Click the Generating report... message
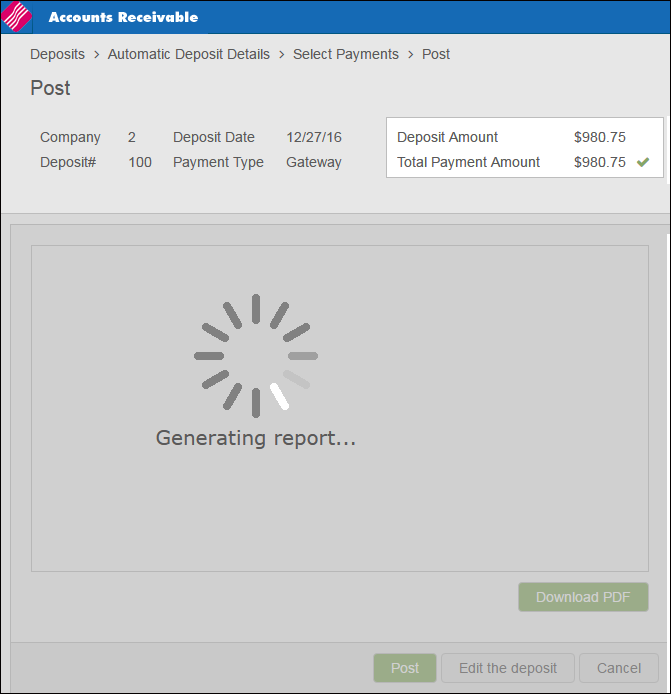 click(256, 438)
